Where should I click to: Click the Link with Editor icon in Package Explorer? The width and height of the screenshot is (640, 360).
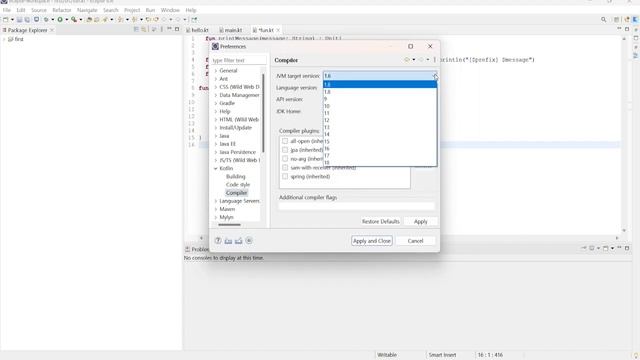coord(144,29)
